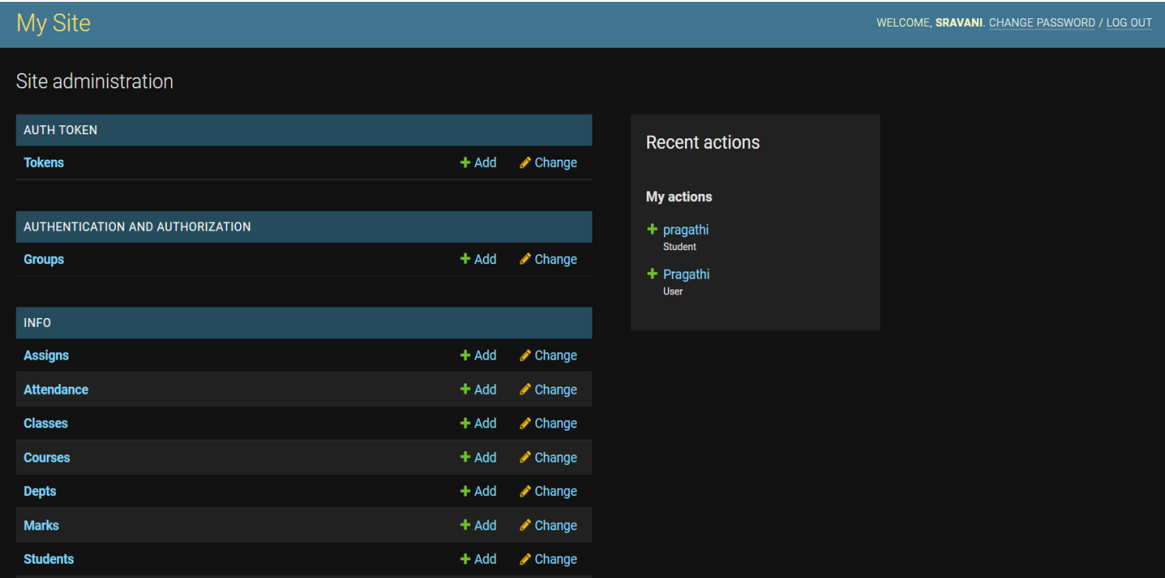The width and height of the screenshot is (1165, 578).
Task: Click the pencil icon for Courses
Action: pyautogui.click(x=525, y=458)
